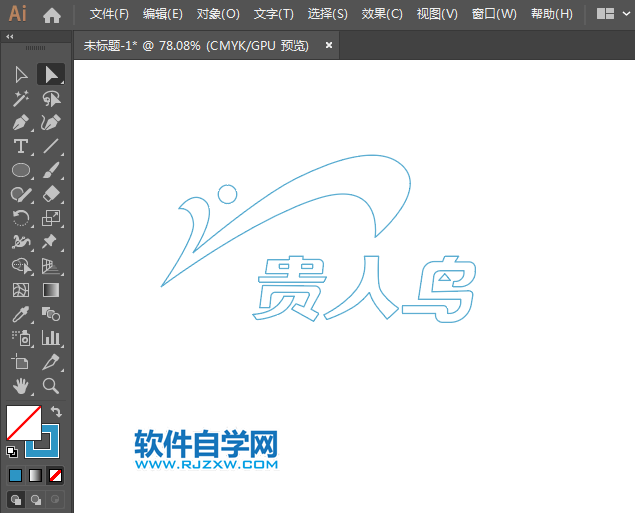Click the Adobe Illustrator Ai logo

tap(17, 14)
